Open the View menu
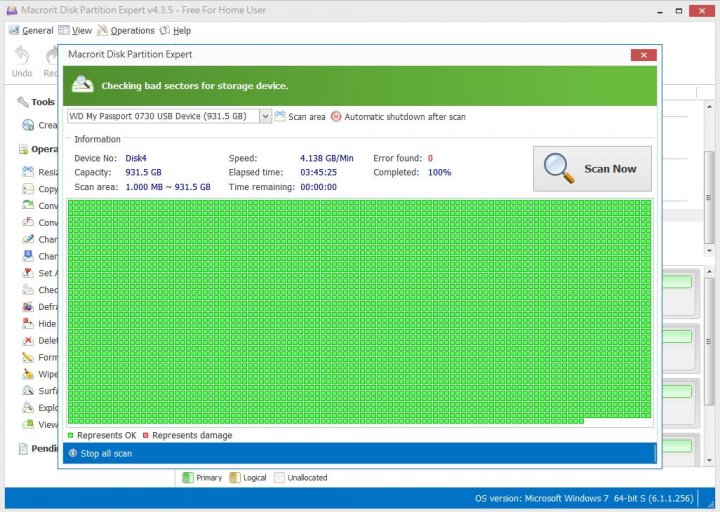Screen dimensions: 720x512 coord(75,31)
